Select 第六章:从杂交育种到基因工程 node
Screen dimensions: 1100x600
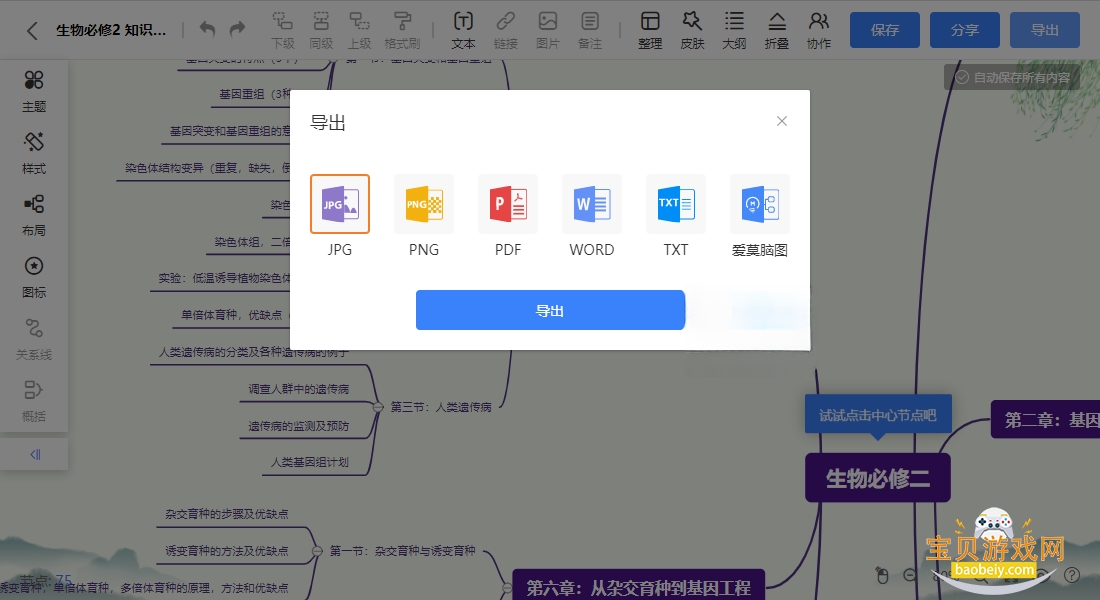coord(638,587)
